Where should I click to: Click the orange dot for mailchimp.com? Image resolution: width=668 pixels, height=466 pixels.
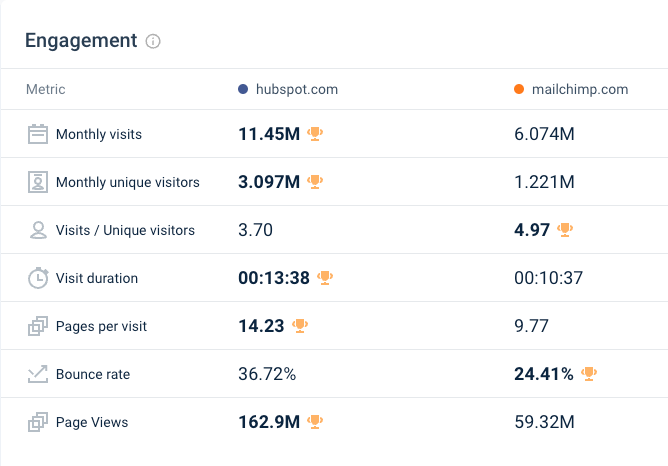click(x=519, y=89)
